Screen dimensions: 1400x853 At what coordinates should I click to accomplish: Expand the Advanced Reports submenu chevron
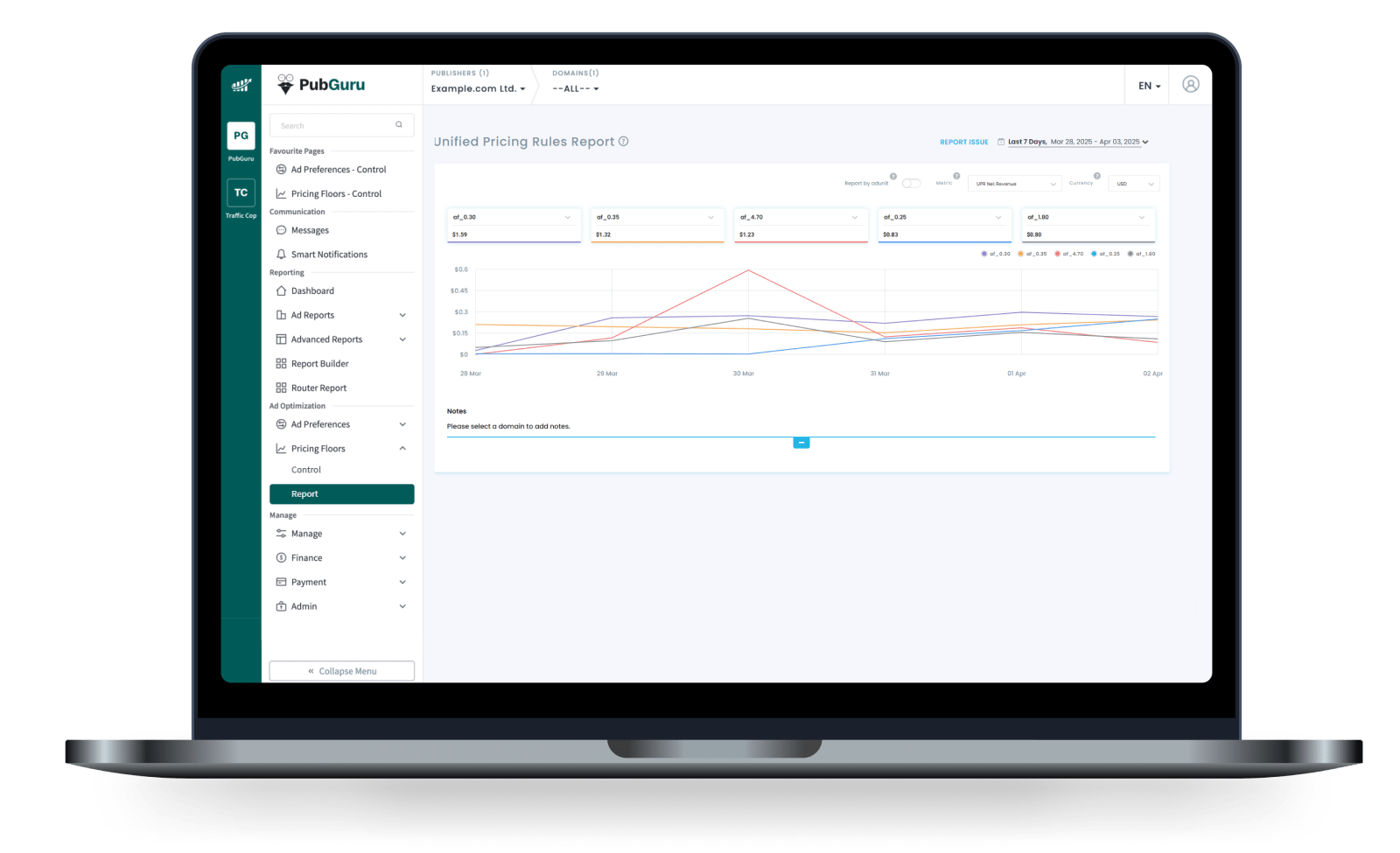point(402,339)
